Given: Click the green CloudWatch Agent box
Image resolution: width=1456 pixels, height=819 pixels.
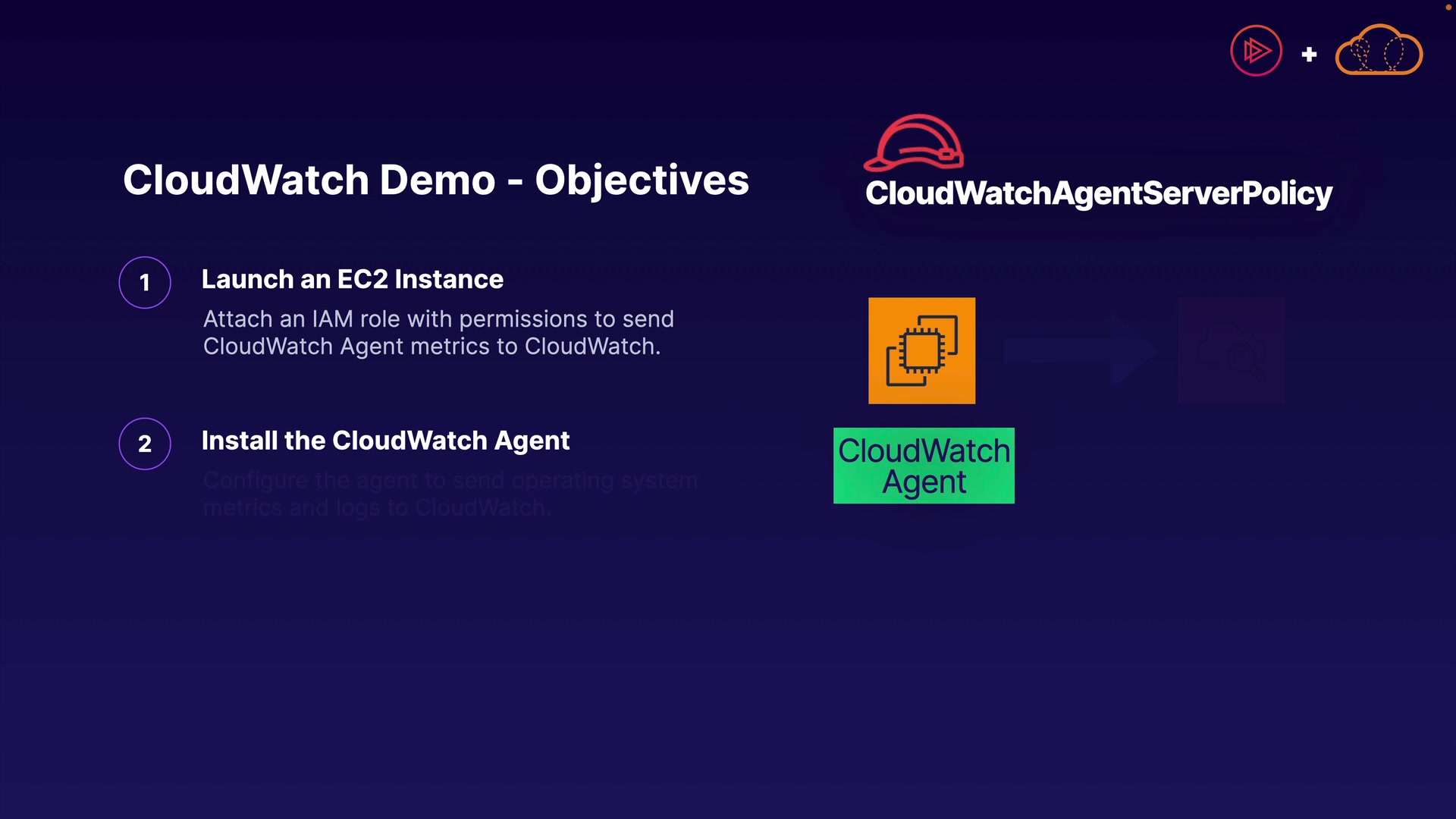Looking at the screenshot, I should pyautogui.click(x=924, y=466).
